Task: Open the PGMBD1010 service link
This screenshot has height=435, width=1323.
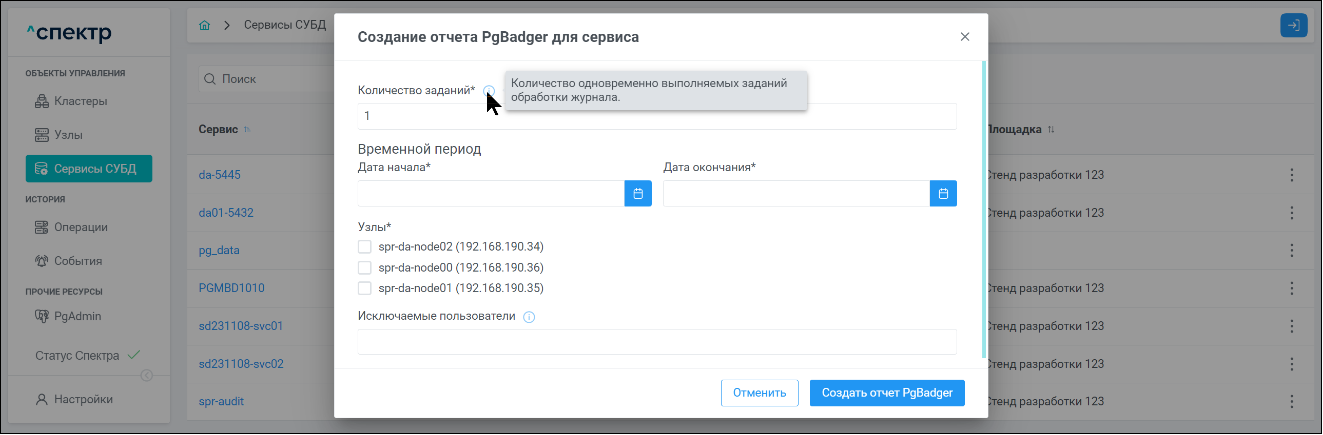Action: (231, 288)
